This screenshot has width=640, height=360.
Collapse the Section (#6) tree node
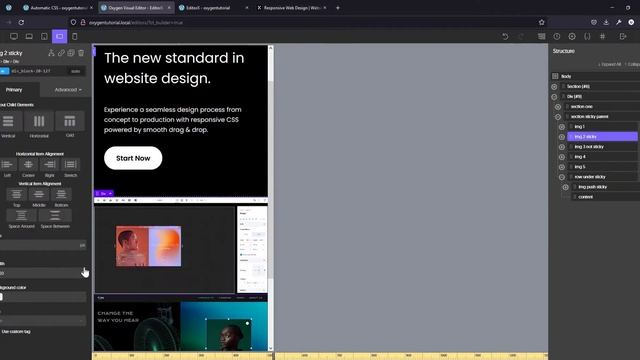coord(554,87)
